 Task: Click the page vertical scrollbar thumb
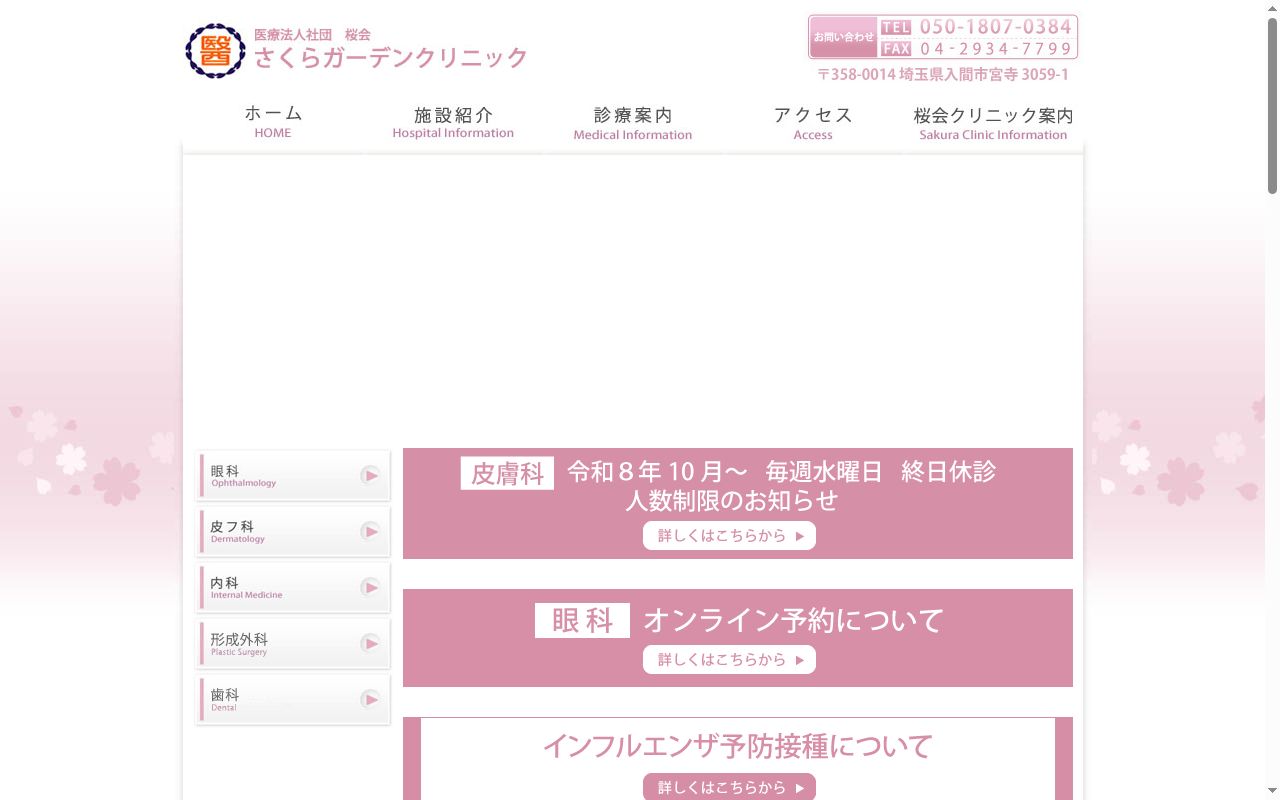click(x=1272, y=105)
